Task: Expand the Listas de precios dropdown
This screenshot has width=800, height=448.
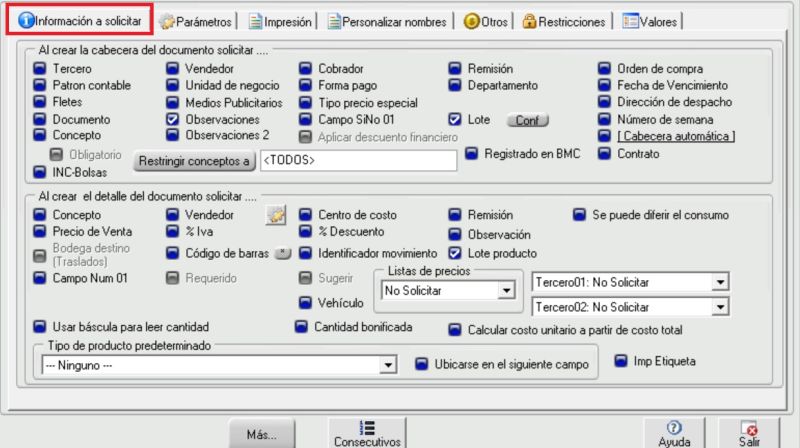Action: [506, 291]
